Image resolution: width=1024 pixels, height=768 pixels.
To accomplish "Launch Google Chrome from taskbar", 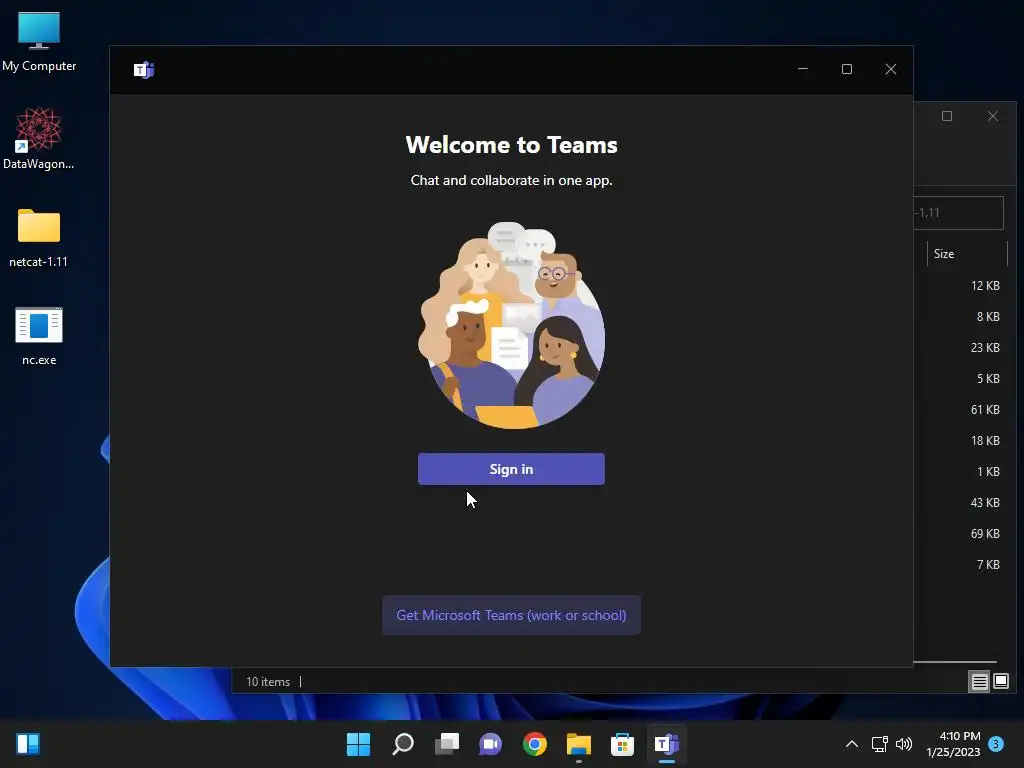I will coord(535,744).
